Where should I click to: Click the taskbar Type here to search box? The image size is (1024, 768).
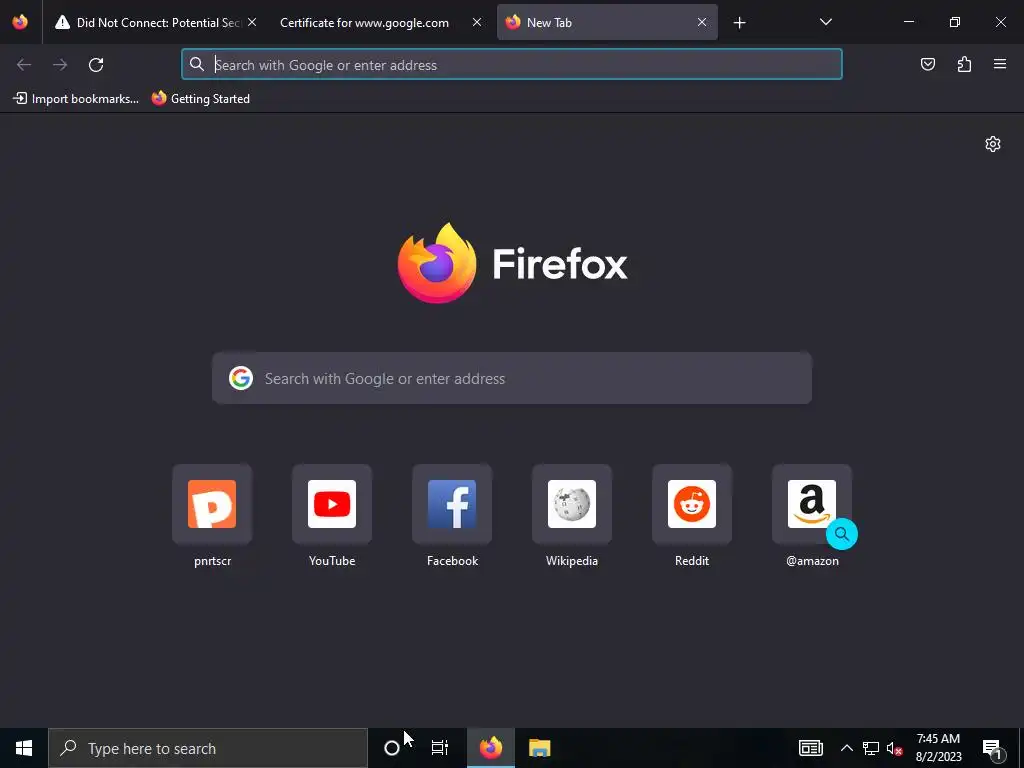tap(208, 748)
